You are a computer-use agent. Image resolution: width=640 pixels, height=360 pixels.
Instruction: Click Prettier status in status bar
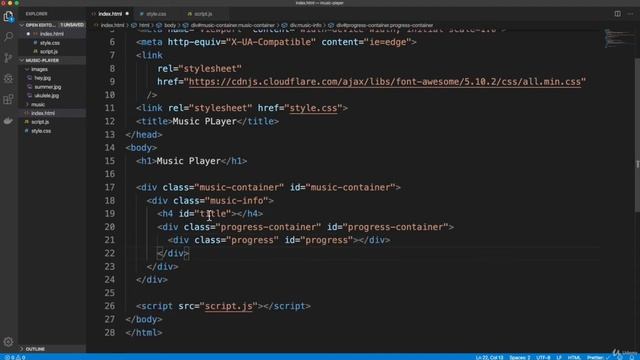(x=597, y=357)
